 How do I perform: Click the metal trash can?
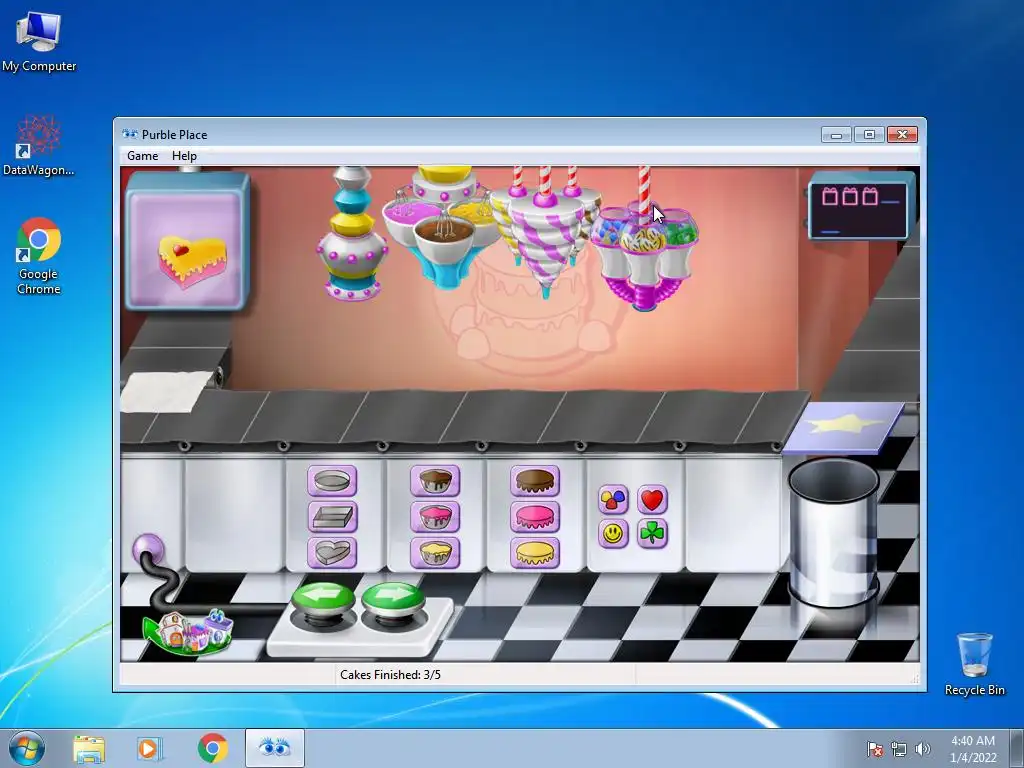834,532
